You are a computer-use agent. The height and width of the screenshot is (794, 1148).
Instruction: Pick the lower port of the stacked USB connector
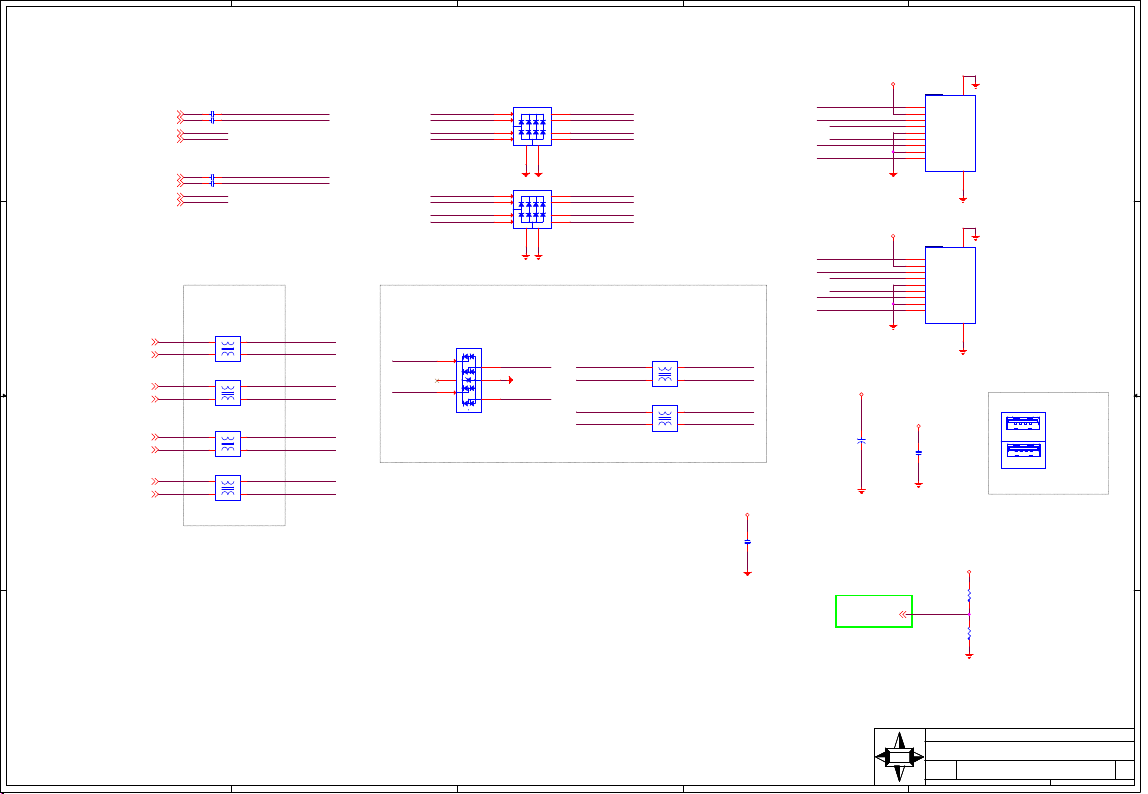[x=1023, y=450]
